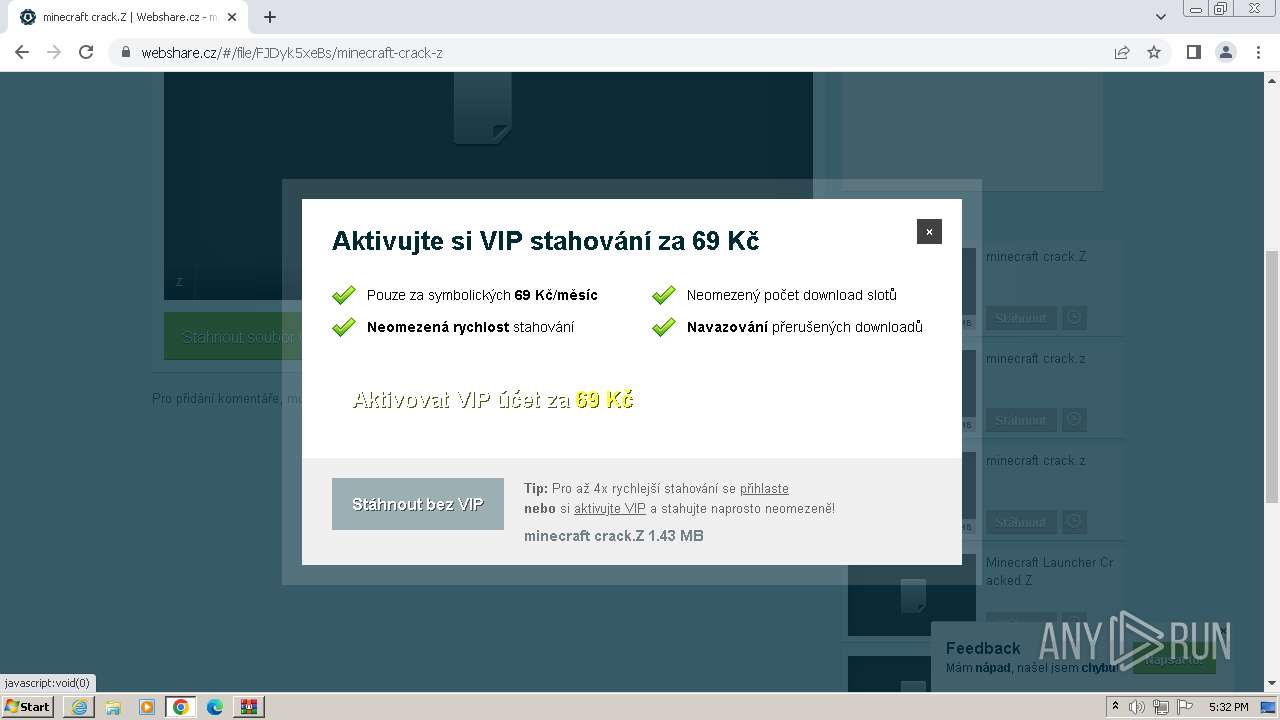
Task: Go back in browser history
Action: [22, 52]
